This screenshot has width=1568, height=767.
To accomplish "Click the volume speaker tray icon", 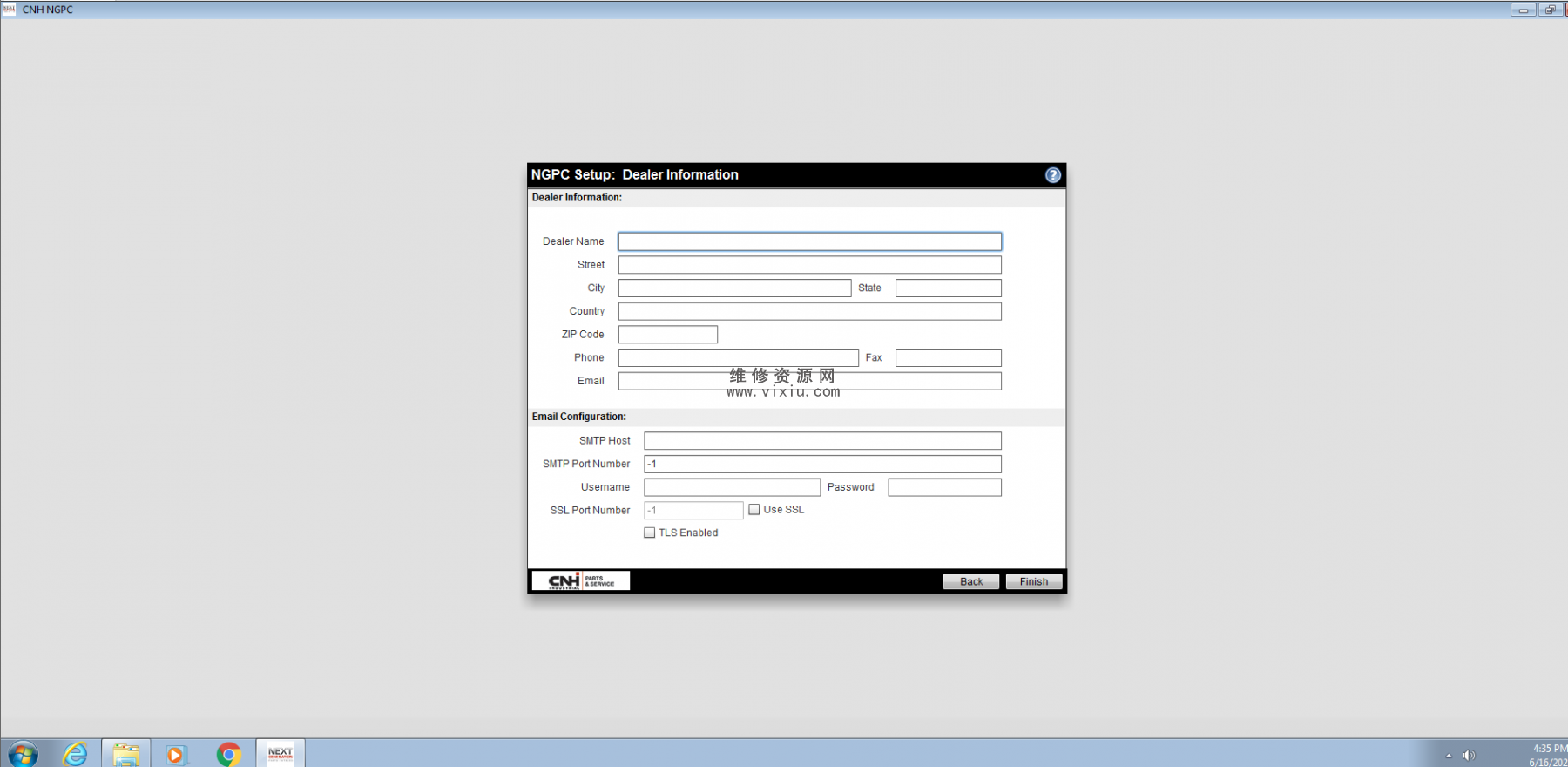I will point(1469,756).
